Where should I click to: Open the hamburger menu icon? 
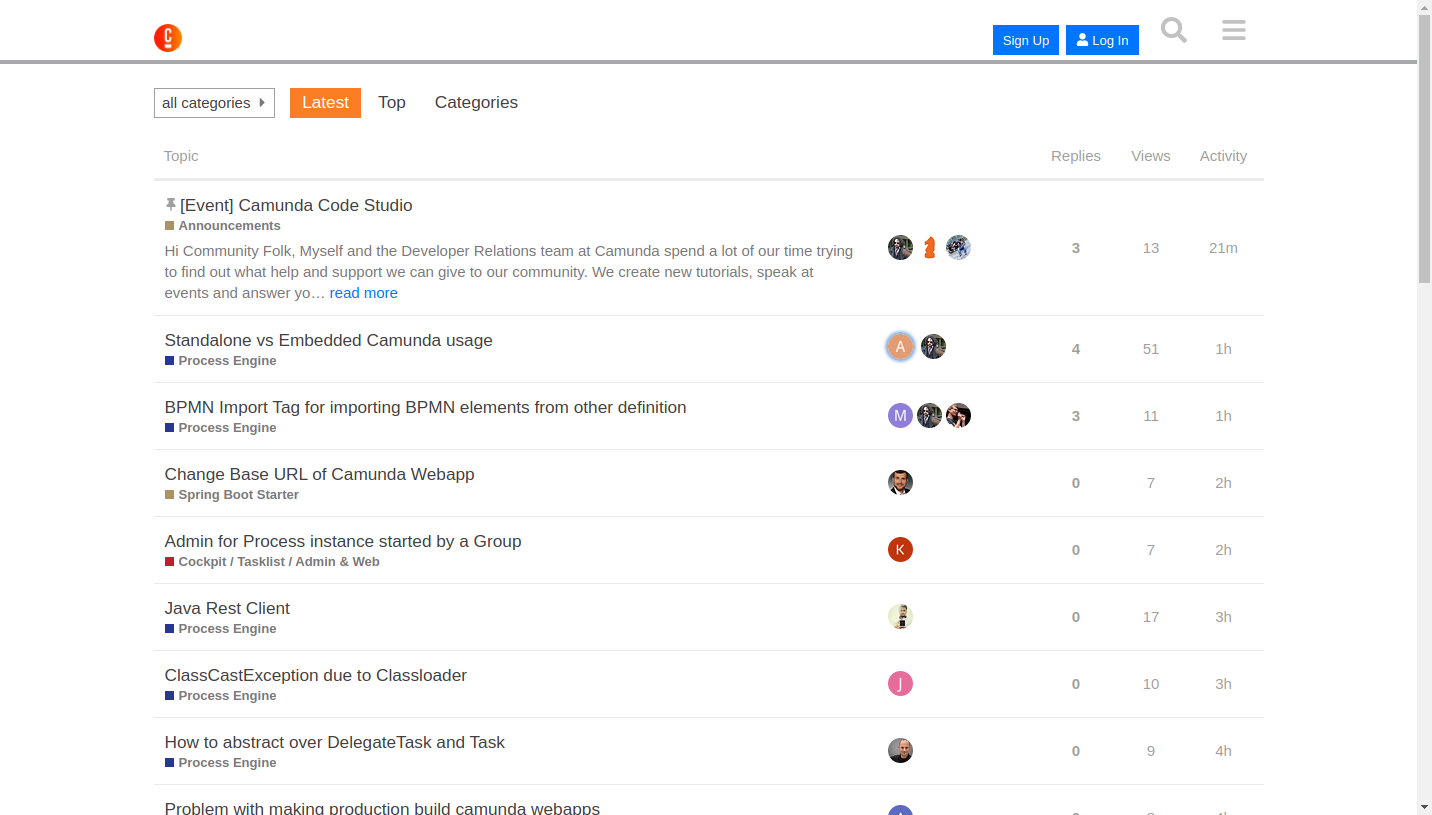pos(1234,30)
